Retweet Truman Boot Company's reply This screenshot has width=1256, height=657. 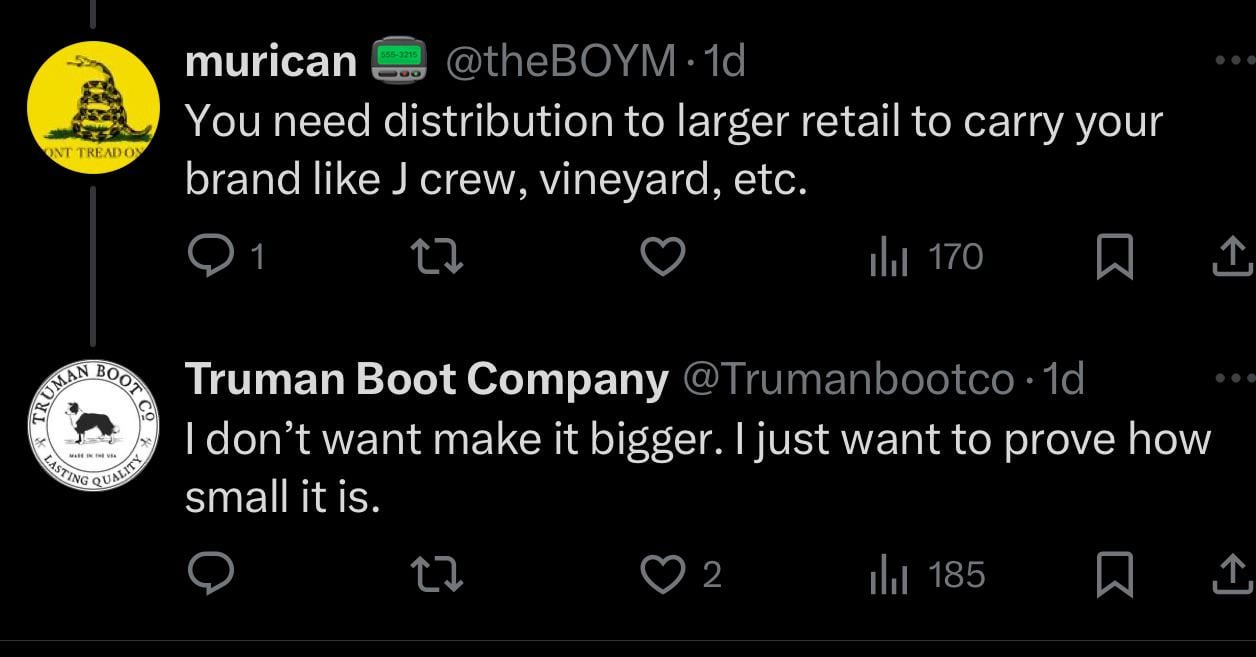(437, 575)
